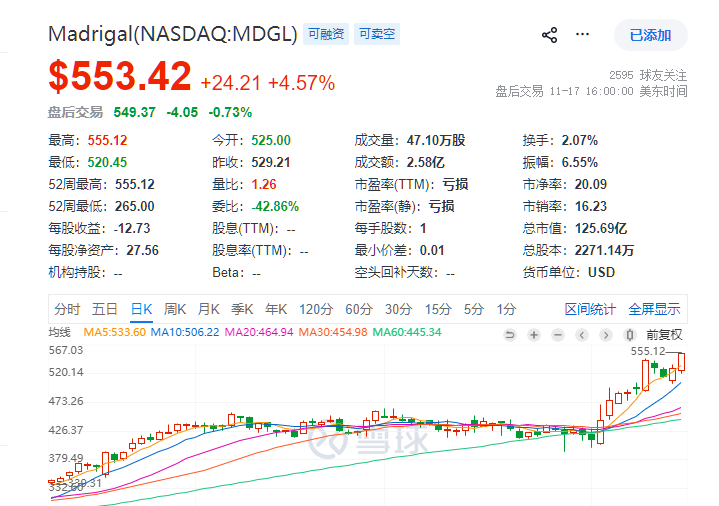Open the 前复权 adjustment dropdown
The width and height of the screenshot is (719, 506).
pyautogui.click(x=664, y=335)
